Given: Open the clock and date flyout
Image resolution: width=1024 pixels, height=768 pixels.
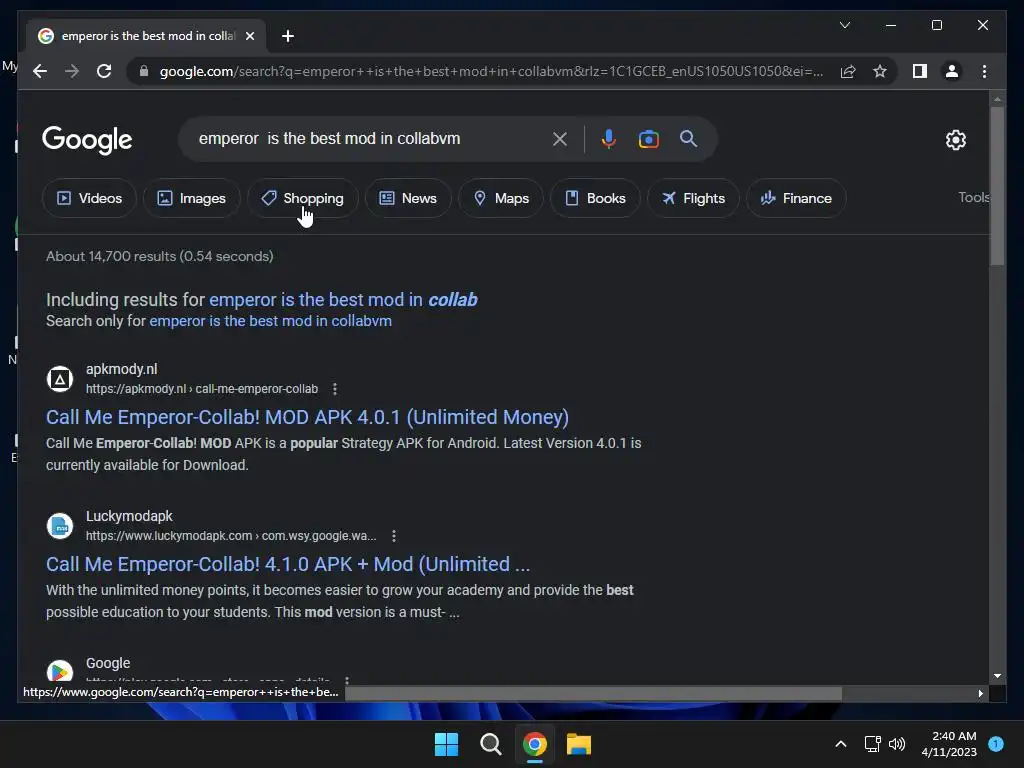Looking at the screenshot, I should 949,744.
